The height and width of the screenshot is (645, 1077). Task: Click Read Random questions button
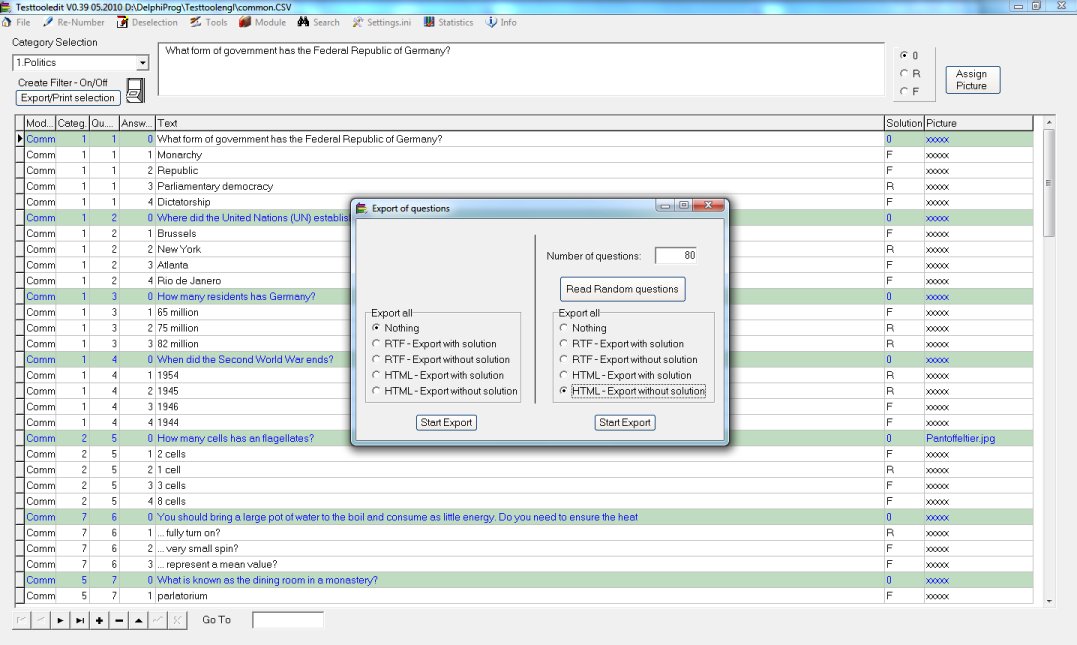click(x=622, y=289)
